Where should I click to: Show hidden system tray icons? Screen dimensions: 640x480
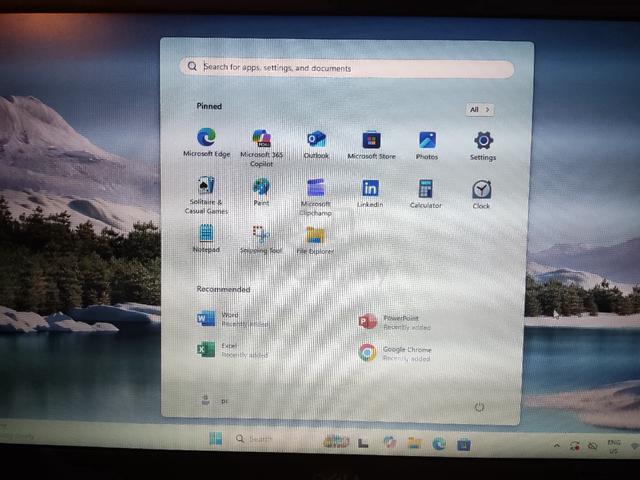[x=556, y=445]
